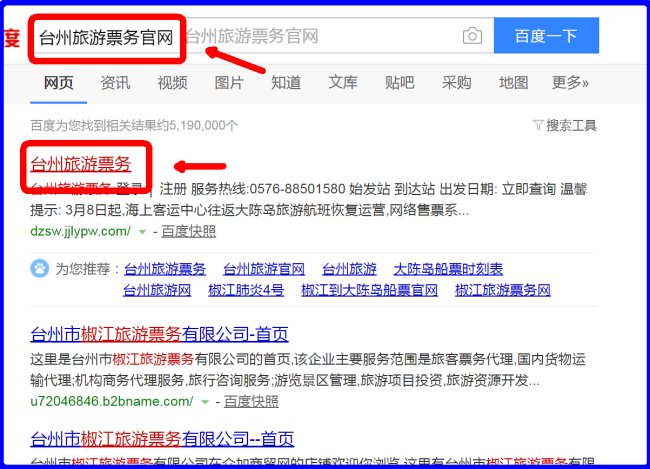Screen dimensions: 650x469
Task: Open 百度快照 for dzsw.jjlypw.com result
Action: (x=189, y=231)
